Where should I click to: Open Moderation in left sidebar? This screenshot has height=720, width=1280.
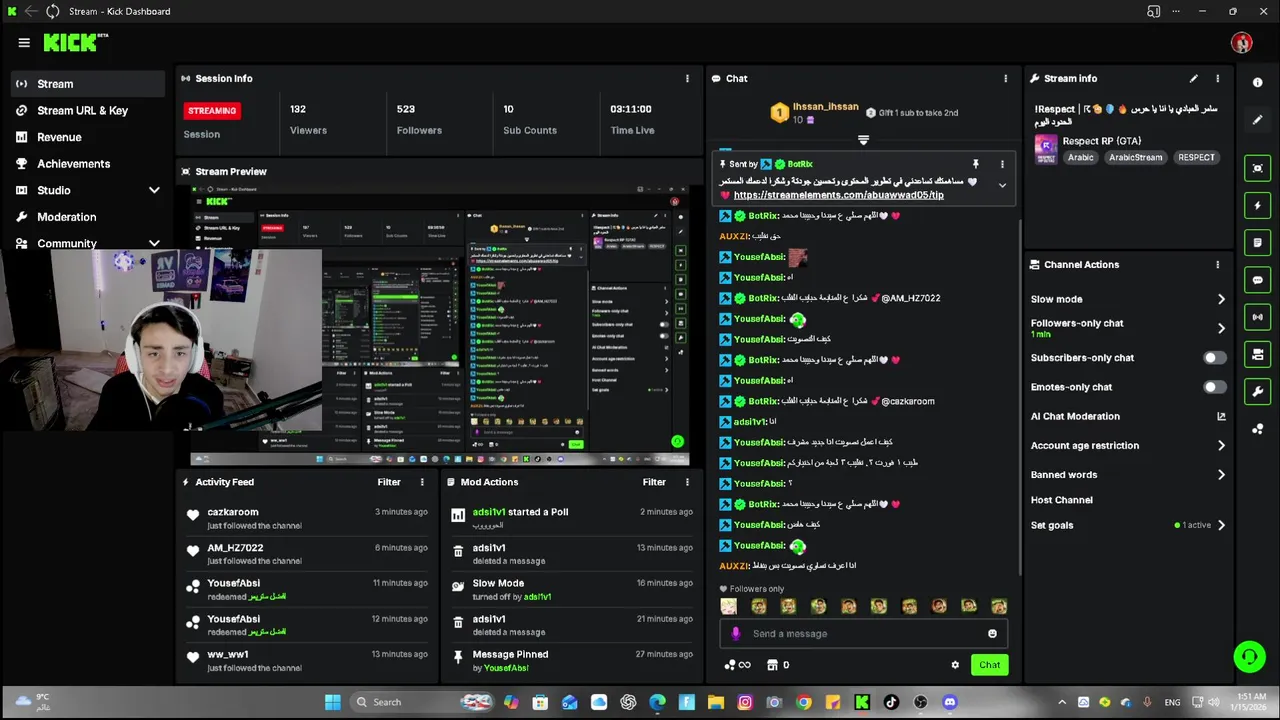[88, 217]
